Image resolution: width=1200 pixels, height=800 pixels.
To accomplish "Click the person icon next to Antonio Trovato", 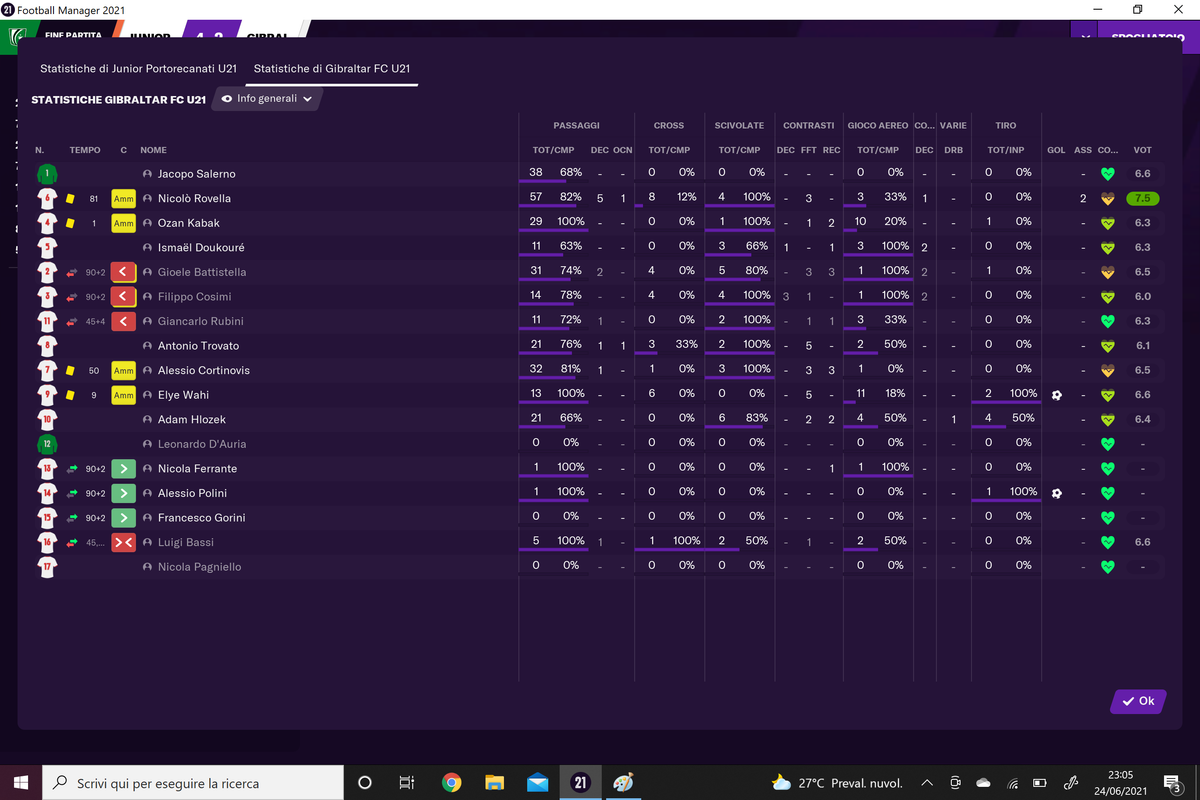I will (x=148, y=346).
